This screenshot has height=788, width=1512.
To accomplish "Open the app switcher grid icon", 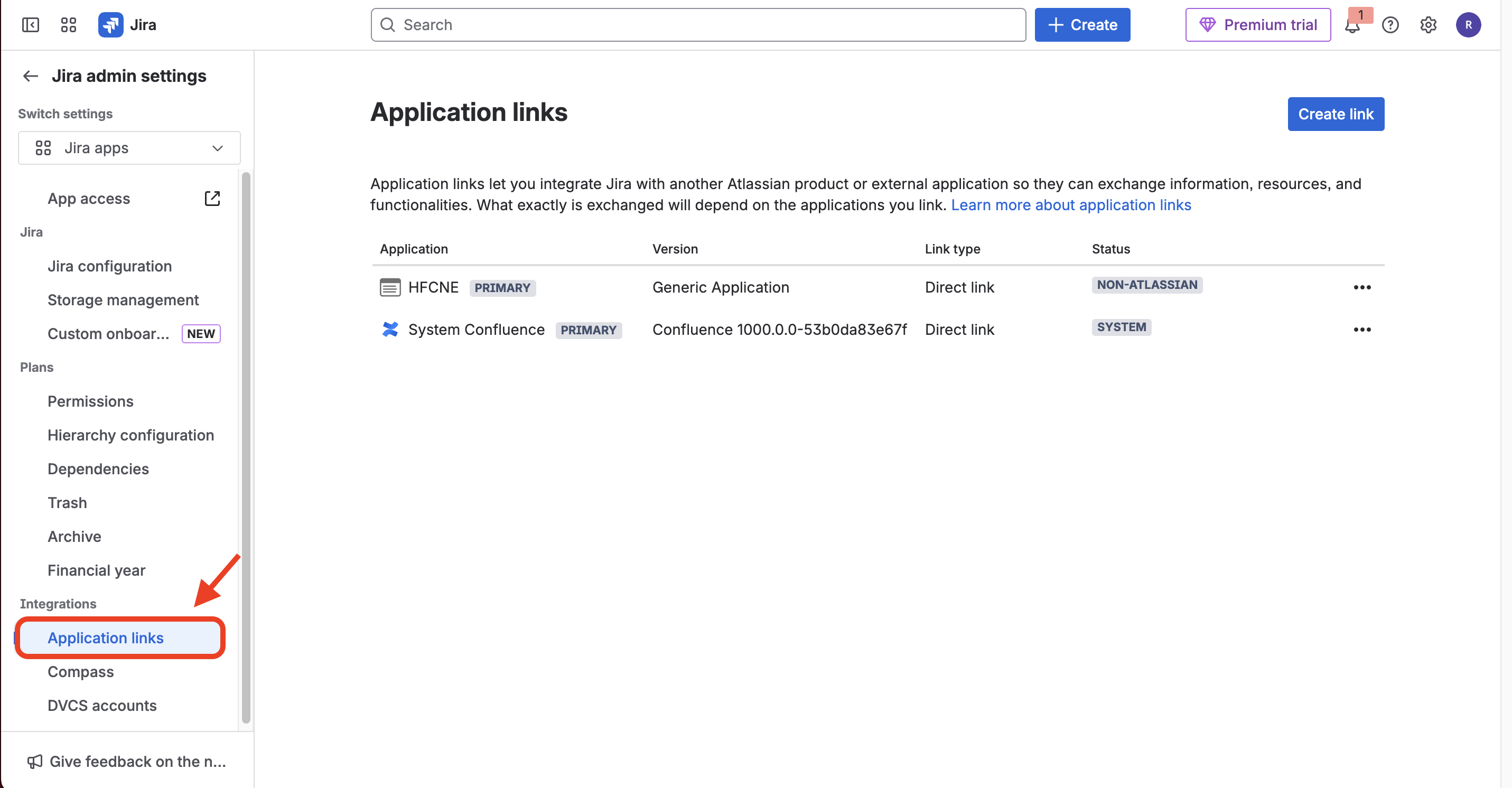I will [69, 25].
